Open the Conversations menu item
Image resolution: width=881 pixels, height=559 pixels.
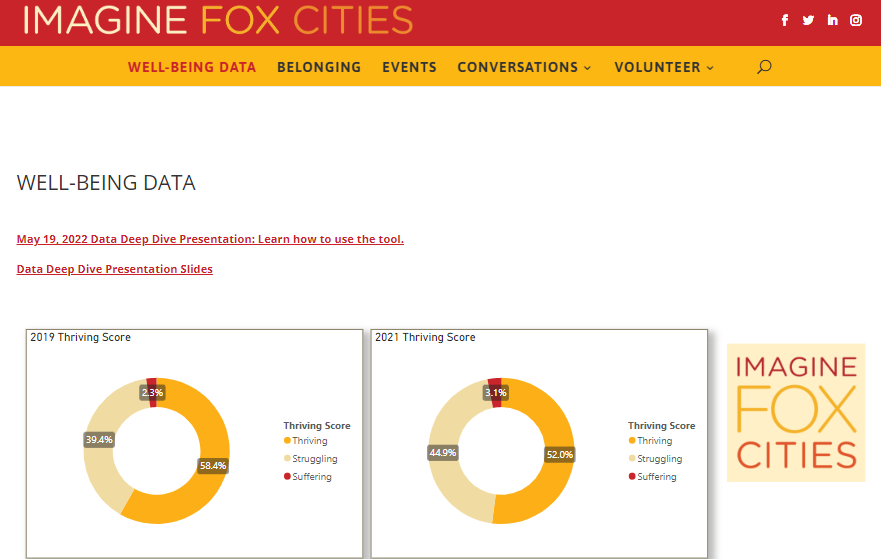pos(517,67)
